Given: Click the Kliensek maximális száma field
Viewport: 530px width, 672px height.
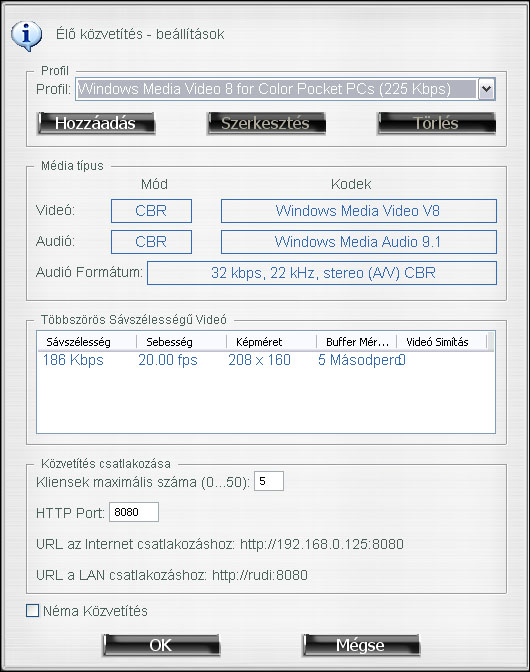Looking at the screenshot, I should point(269,481).
